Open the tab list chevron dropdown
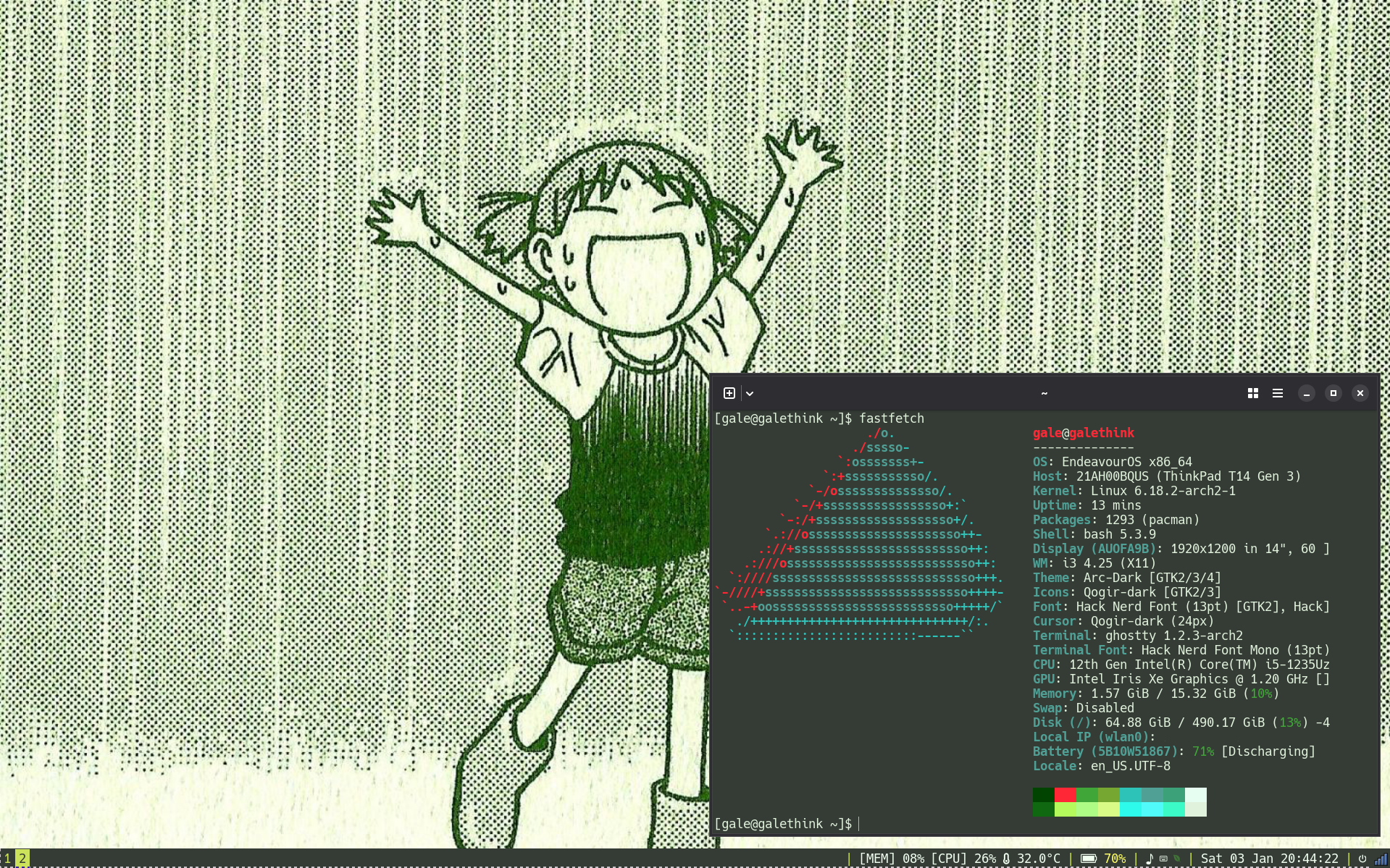1390x868 pixels. (750, 393)
